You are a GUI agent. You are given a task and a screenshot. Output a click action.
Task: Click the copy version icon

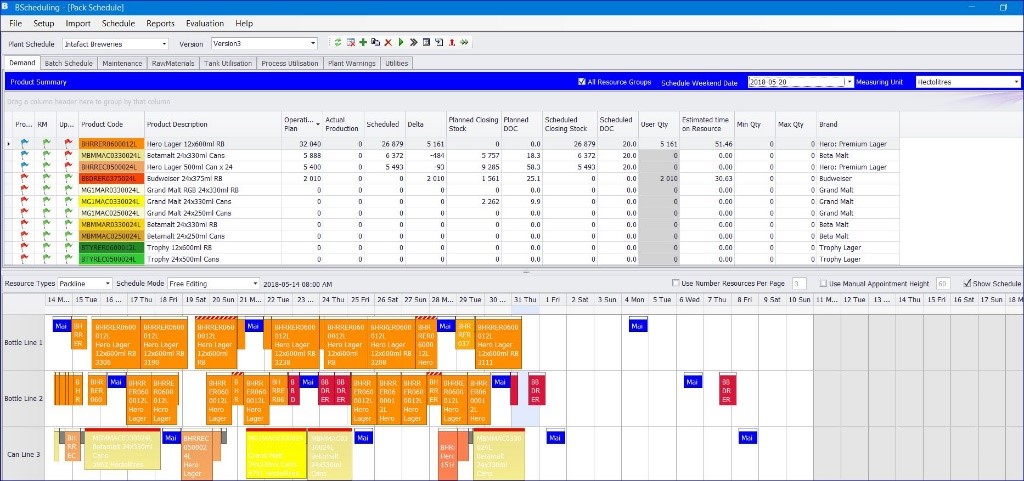[375, 43]
